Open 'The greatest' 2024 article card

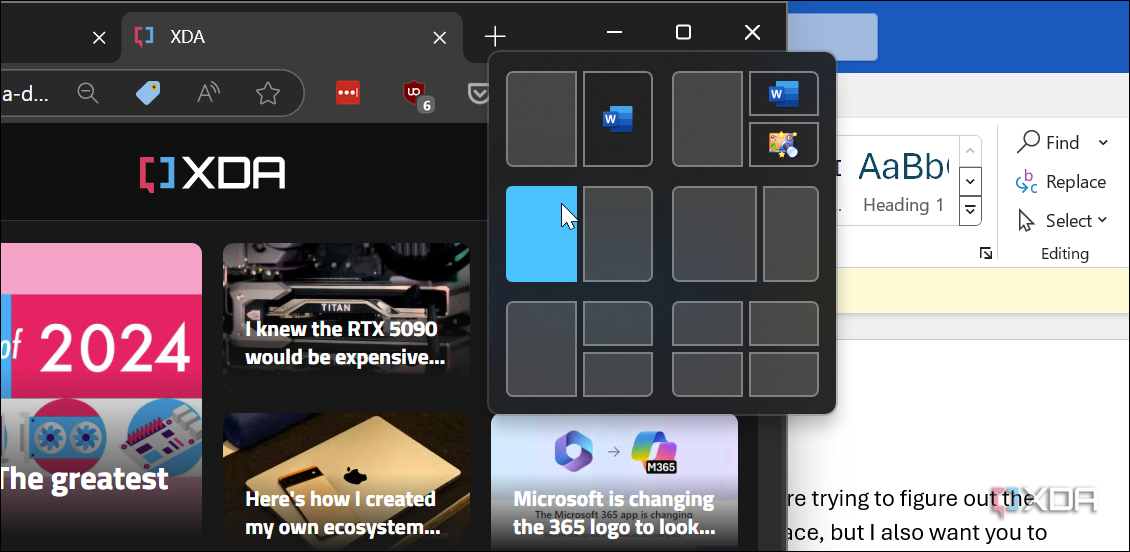[x=101, y=396]
